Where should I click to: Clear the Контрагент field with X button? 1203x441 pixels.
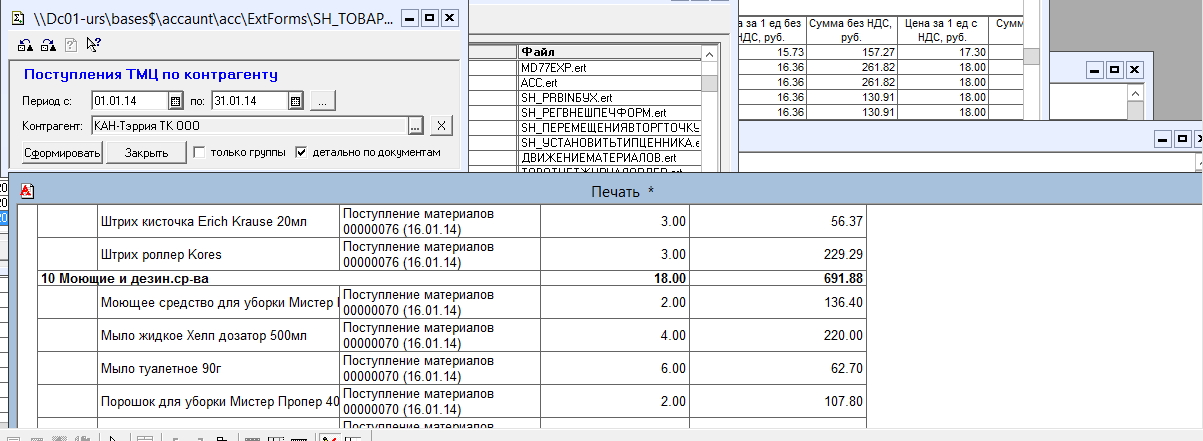tap(442, 126)
